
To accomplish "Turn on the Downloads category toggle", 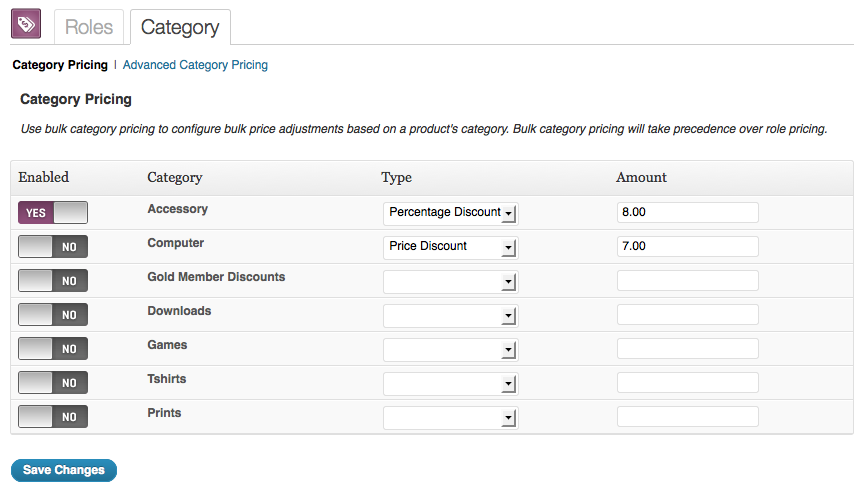I will (53, 315).
